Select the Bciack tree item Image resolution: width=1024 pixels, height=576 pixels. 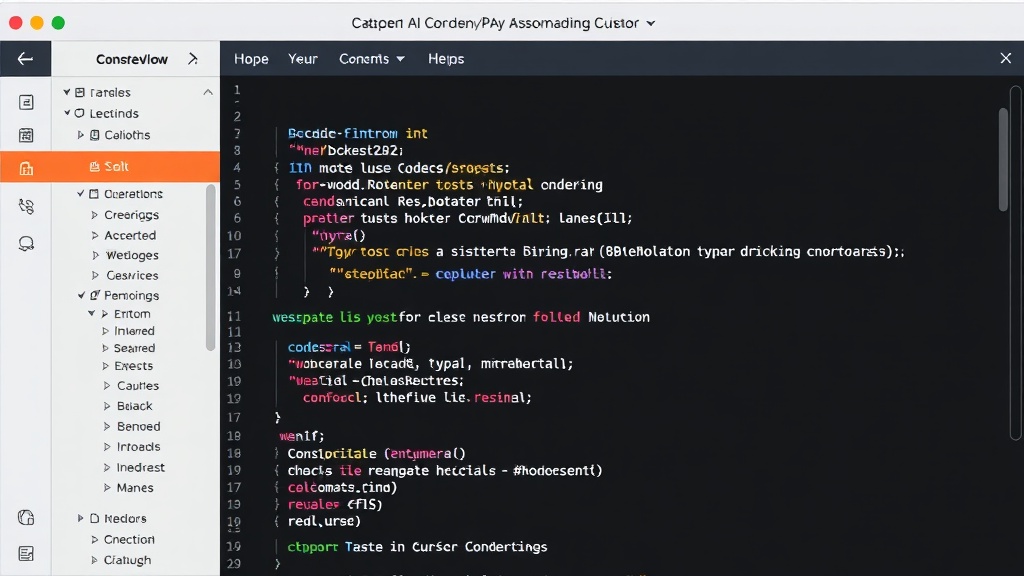point(135,406)
